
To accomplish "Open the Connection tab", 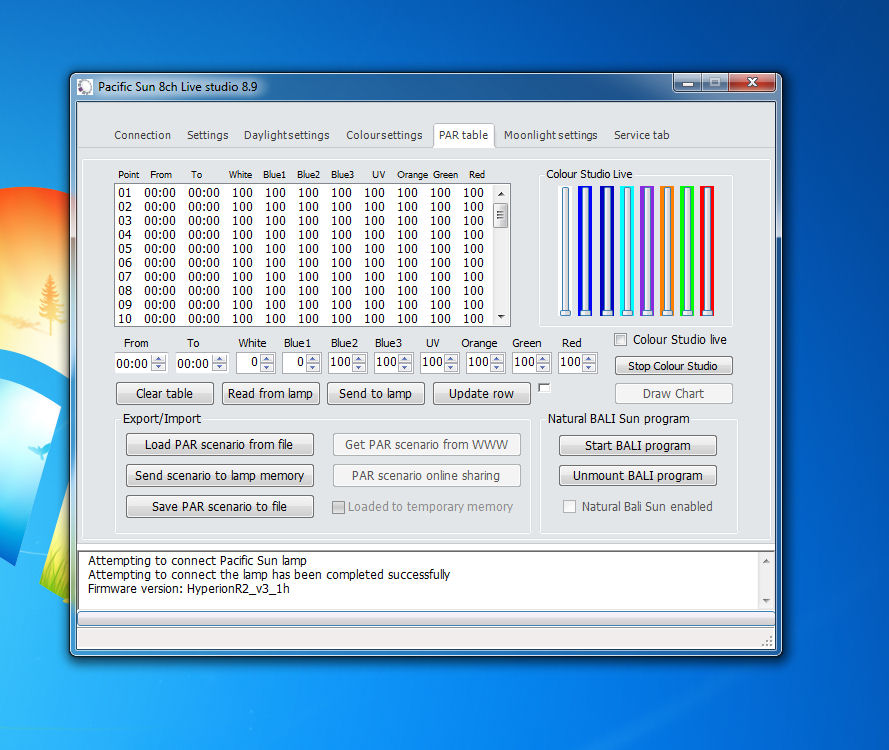I will point(142,135).
